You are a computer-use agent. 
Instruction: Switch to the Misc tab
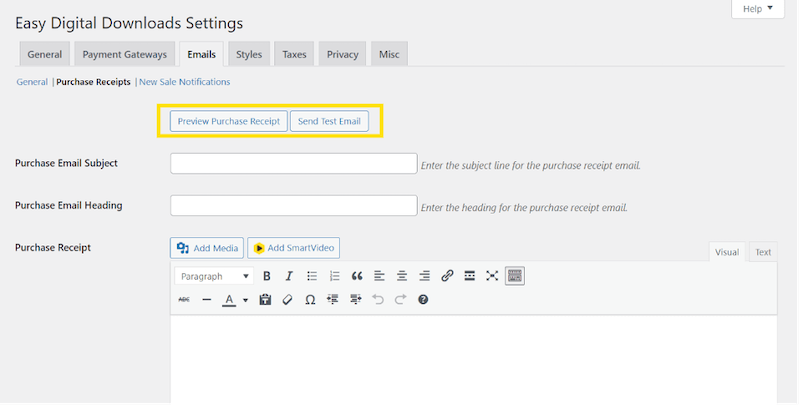tap(389, 54)
